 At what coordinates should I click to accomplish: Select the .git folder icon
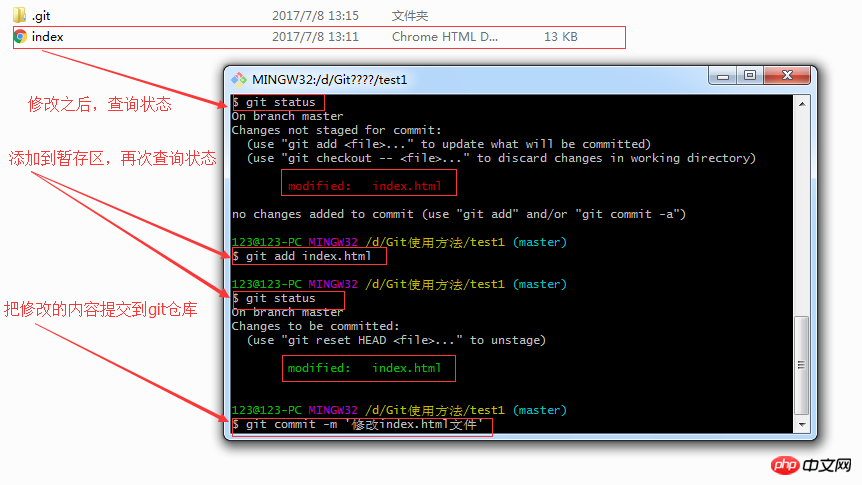tap(19, 15)
